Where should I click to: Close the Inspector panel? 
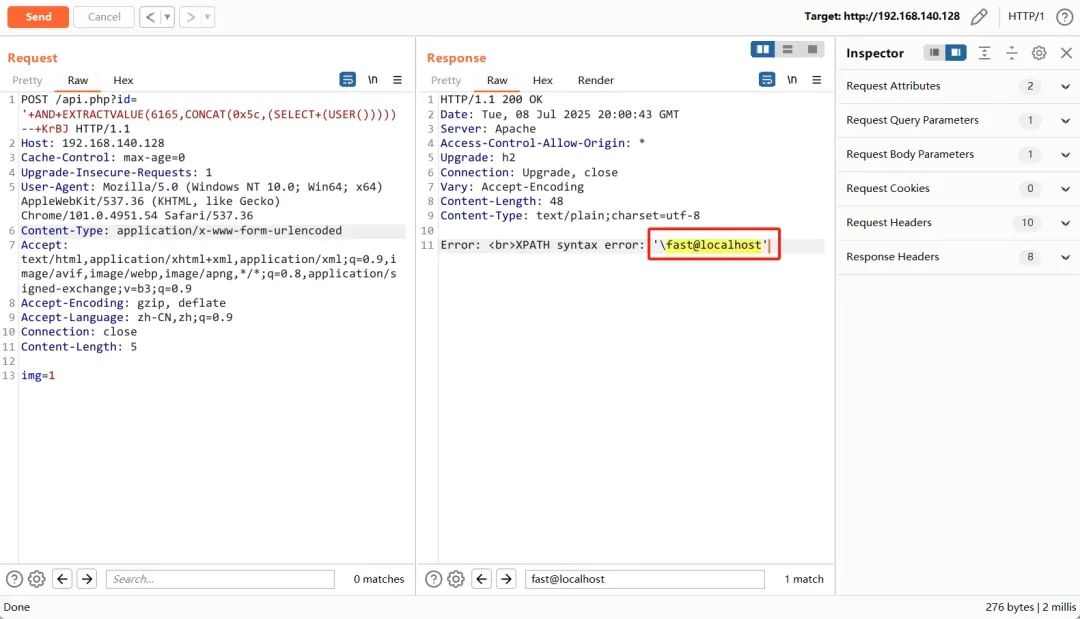[1066, 53]
